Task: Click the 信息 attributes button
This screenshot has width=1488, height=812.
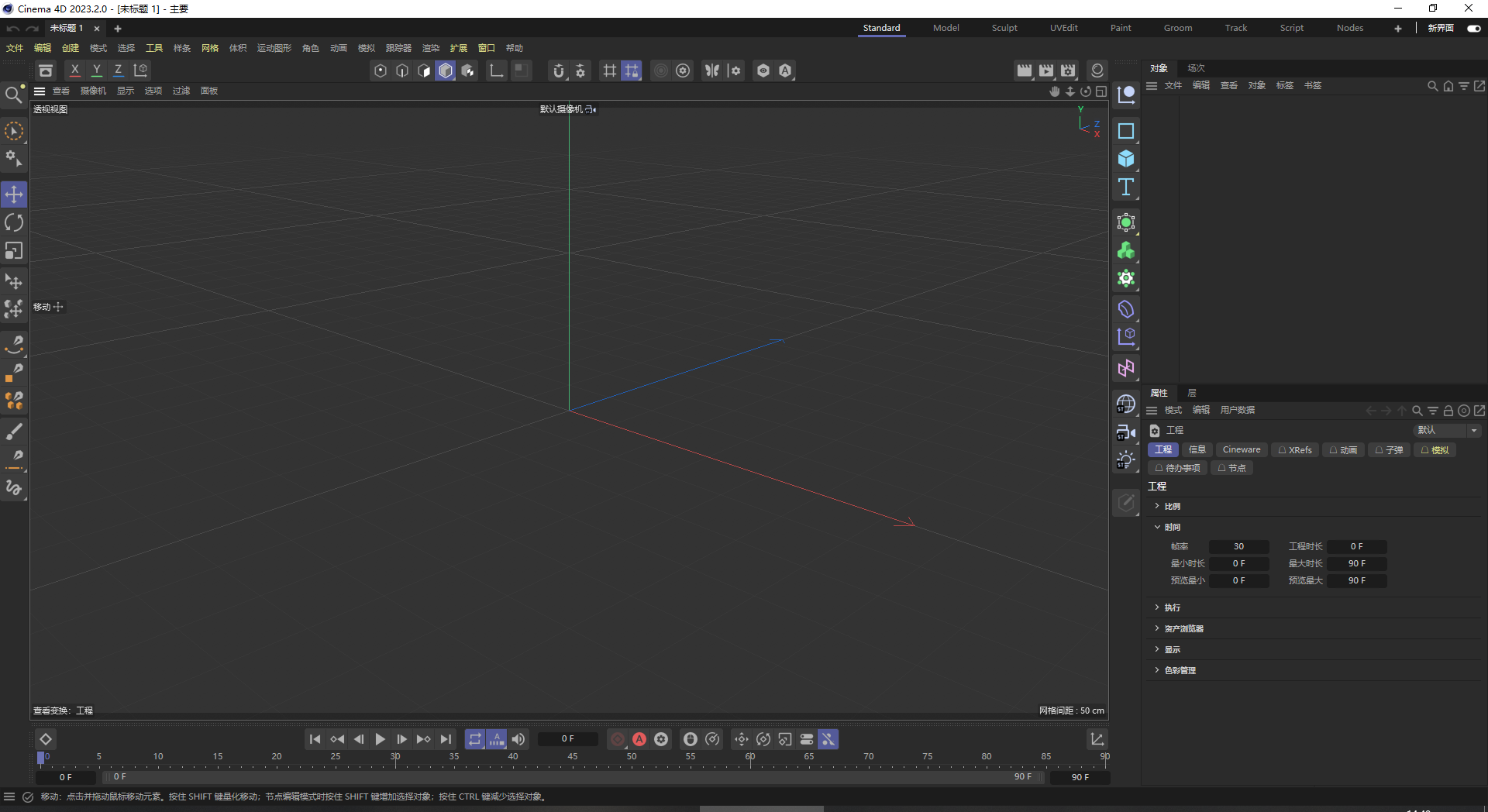Action: pos(1197,449)
